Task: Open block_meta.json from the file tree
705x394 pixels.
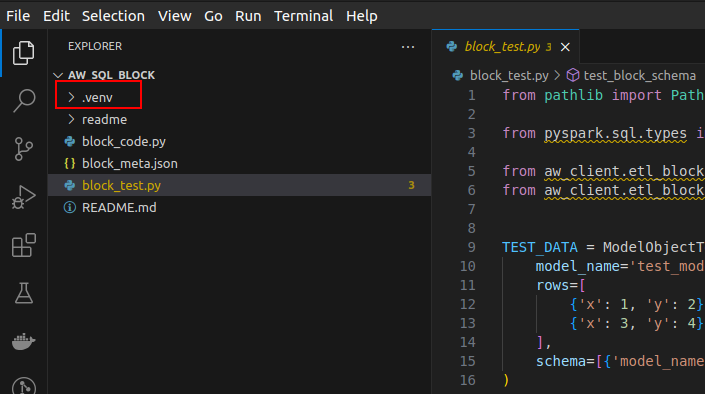Action: pos(129,164)
